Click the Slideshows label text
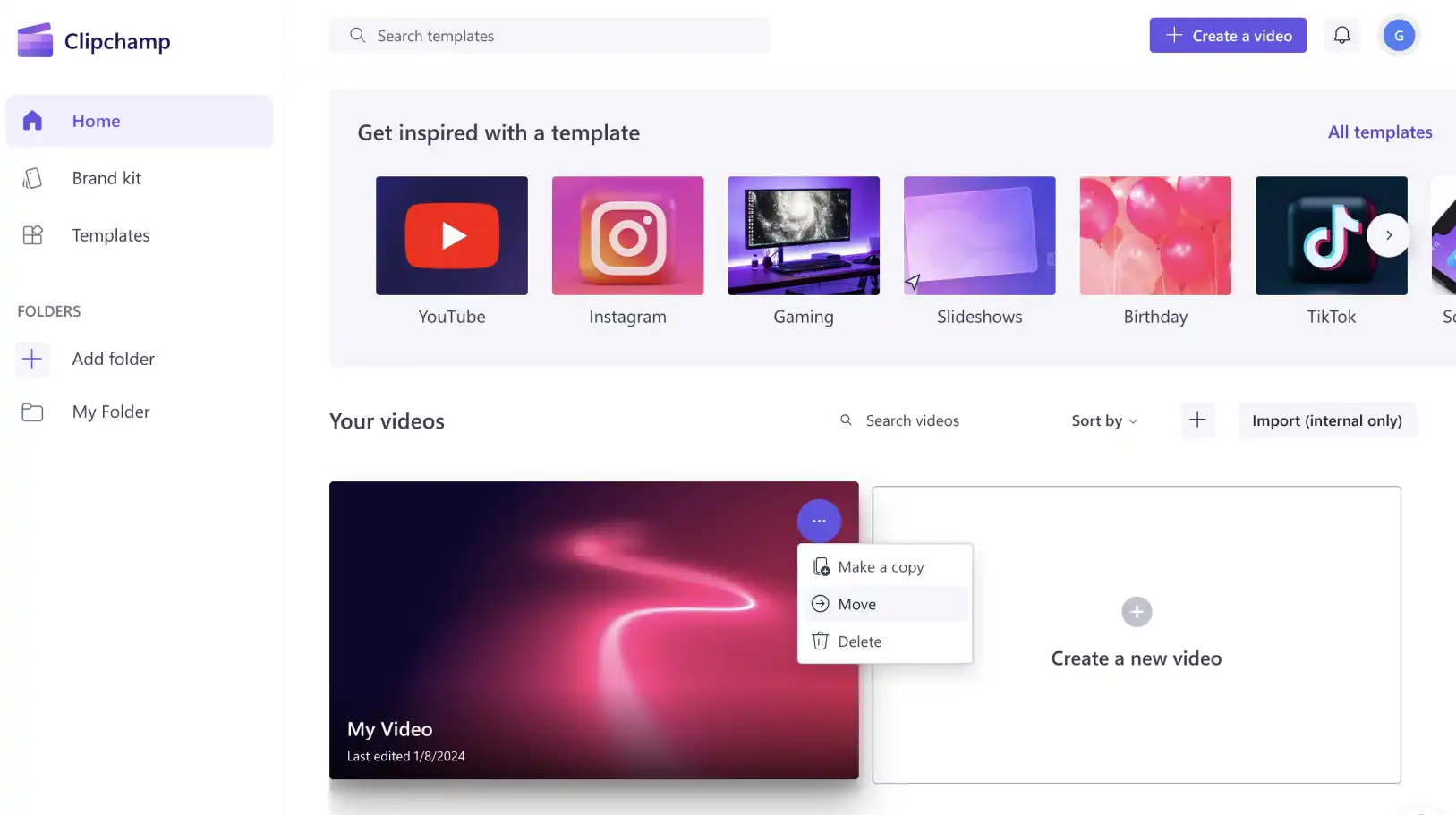Image resolution: width=1456 pixels, height=815 pixels. tap(979, 317)
